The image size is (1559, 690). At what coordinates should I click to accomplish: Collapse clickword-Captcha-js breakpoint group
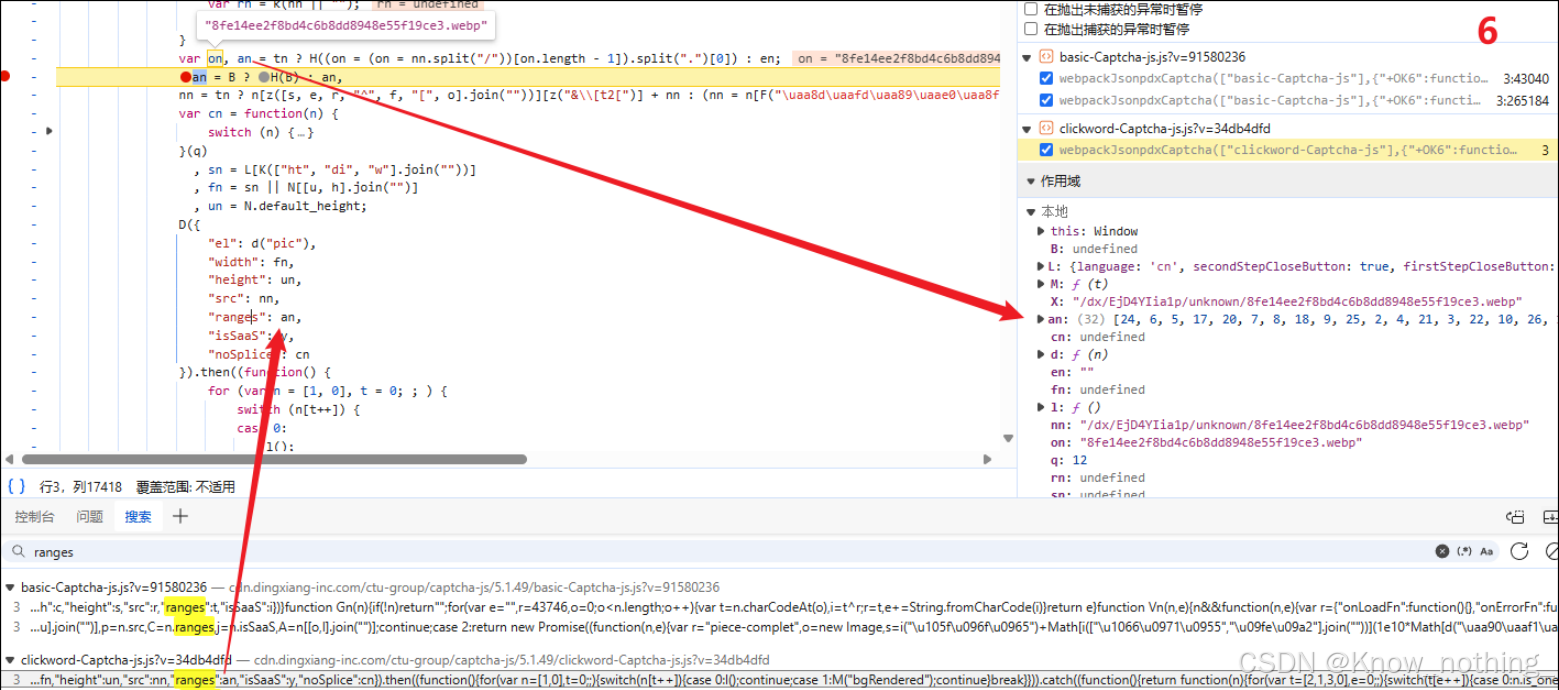pyautogui.click(x=1027, y=129)
